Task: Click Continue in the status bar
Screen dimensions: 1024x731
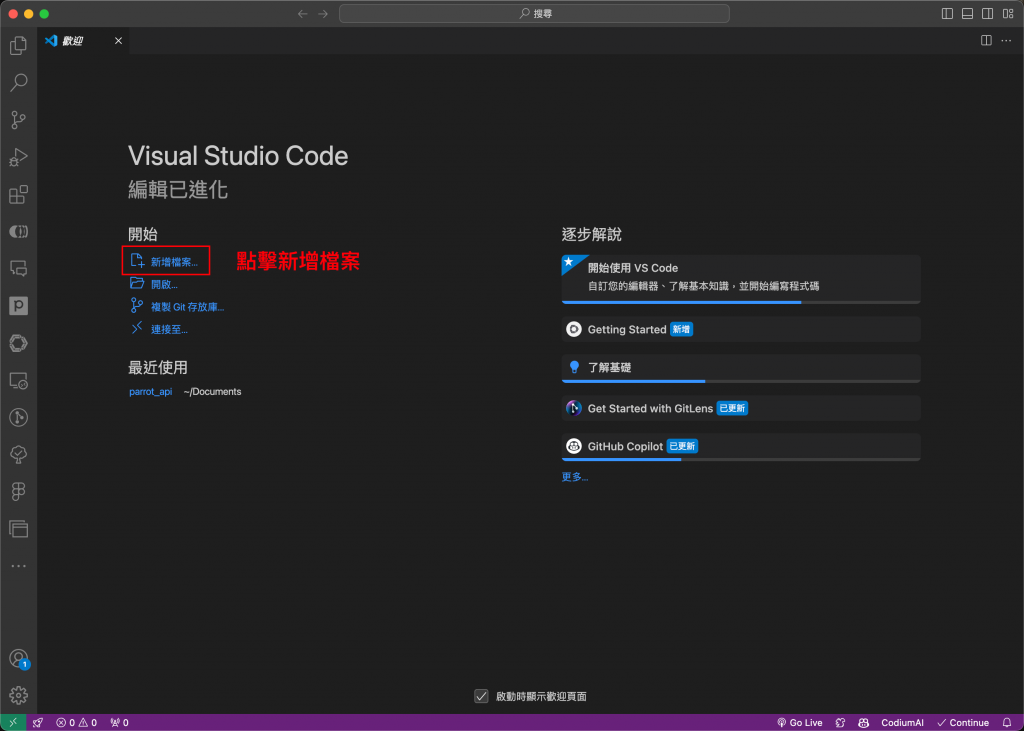Action: coord(963,723)
